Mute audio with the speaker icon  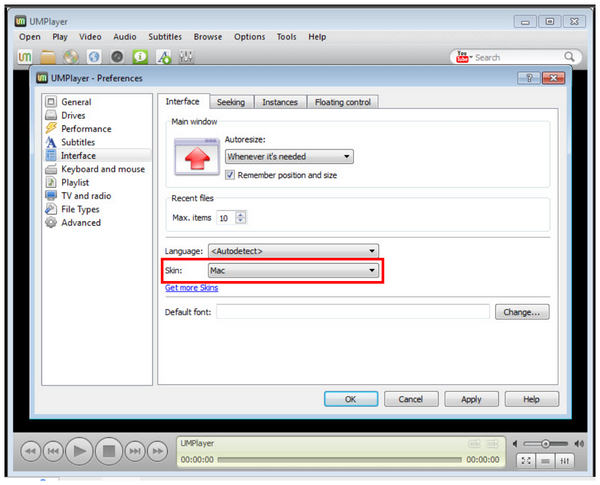[x=515, y=444]
